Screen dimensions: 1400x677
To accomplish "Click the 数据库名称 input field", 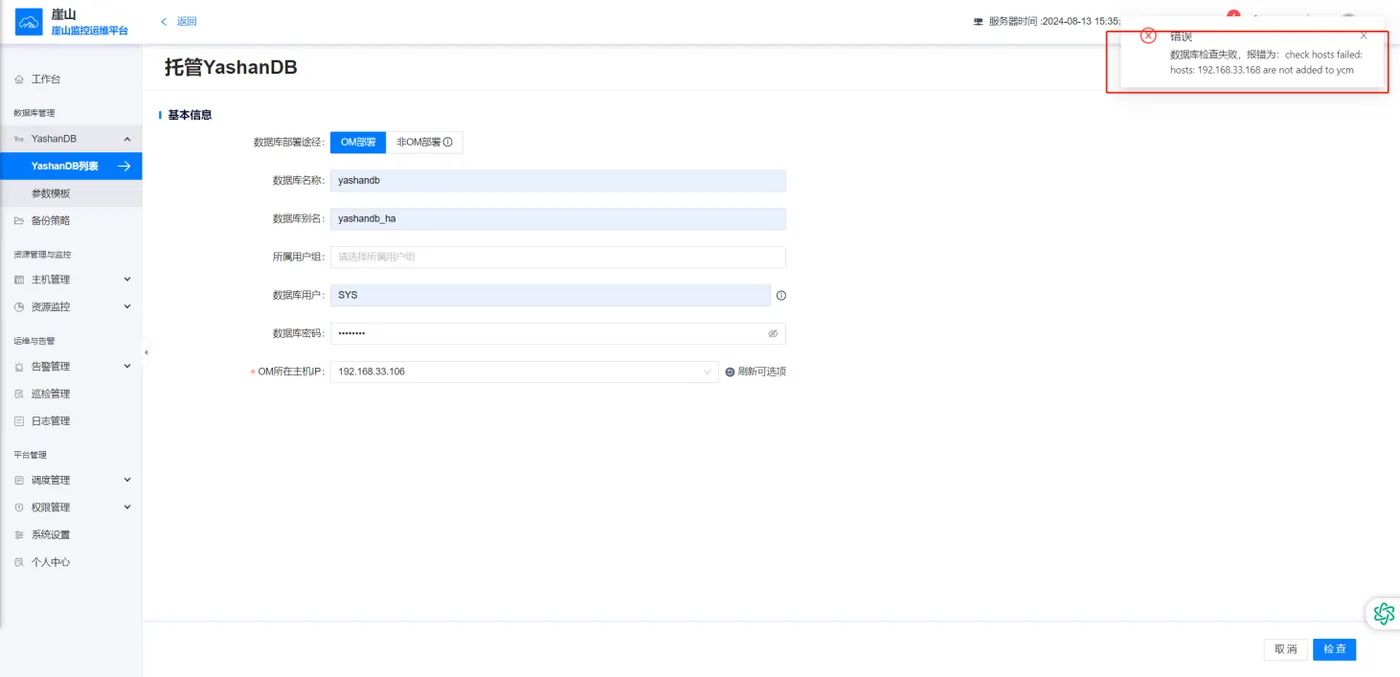I will pyautogui.click(x=558, y=181).
